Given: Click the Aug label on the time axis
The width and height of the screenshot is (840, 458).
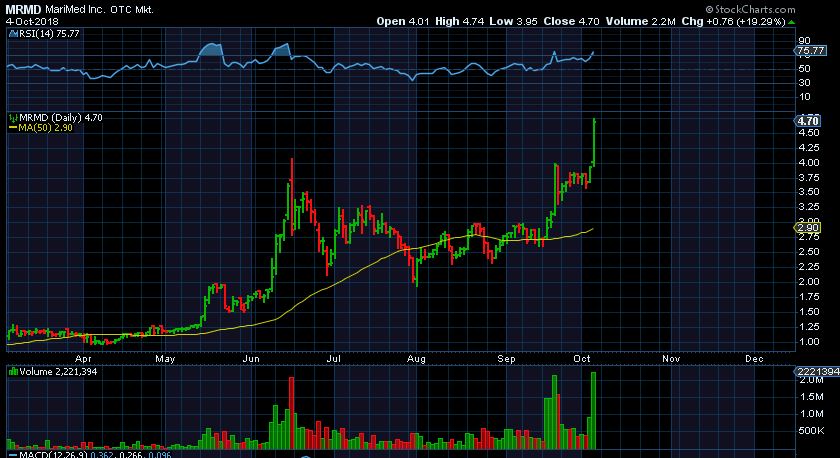Looking at the screenshot, I should coord(416,358).
